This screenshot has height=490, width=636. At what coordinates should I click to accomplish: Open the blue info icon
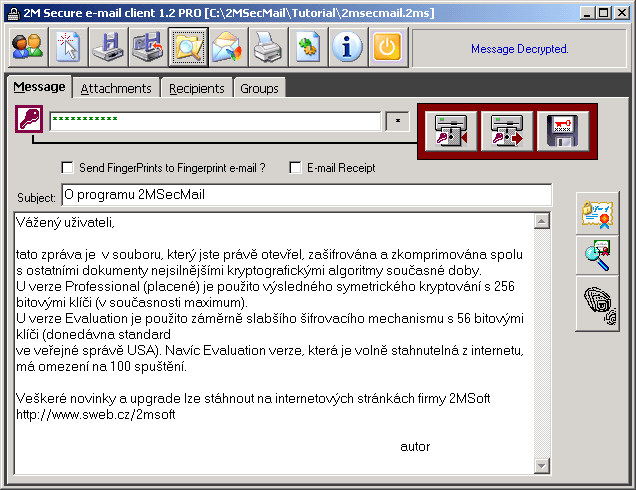(348, 47)
